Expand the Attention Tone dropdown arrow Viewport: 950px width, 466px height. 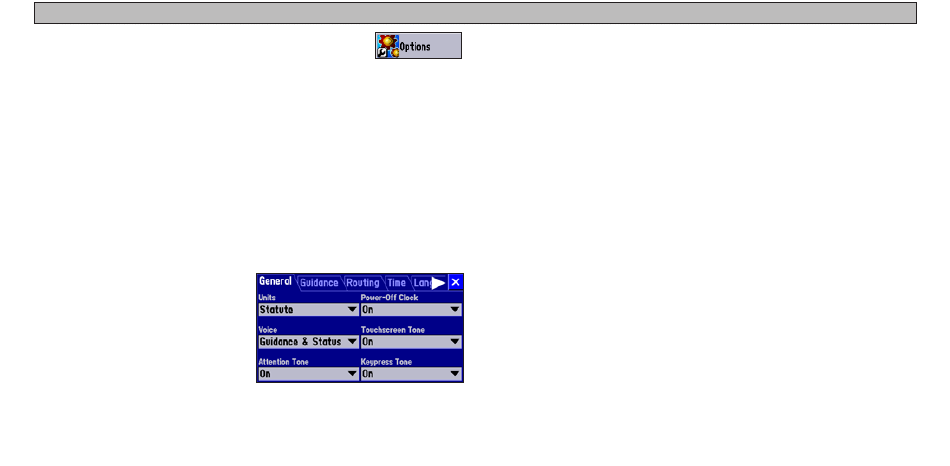click(352, 374)
